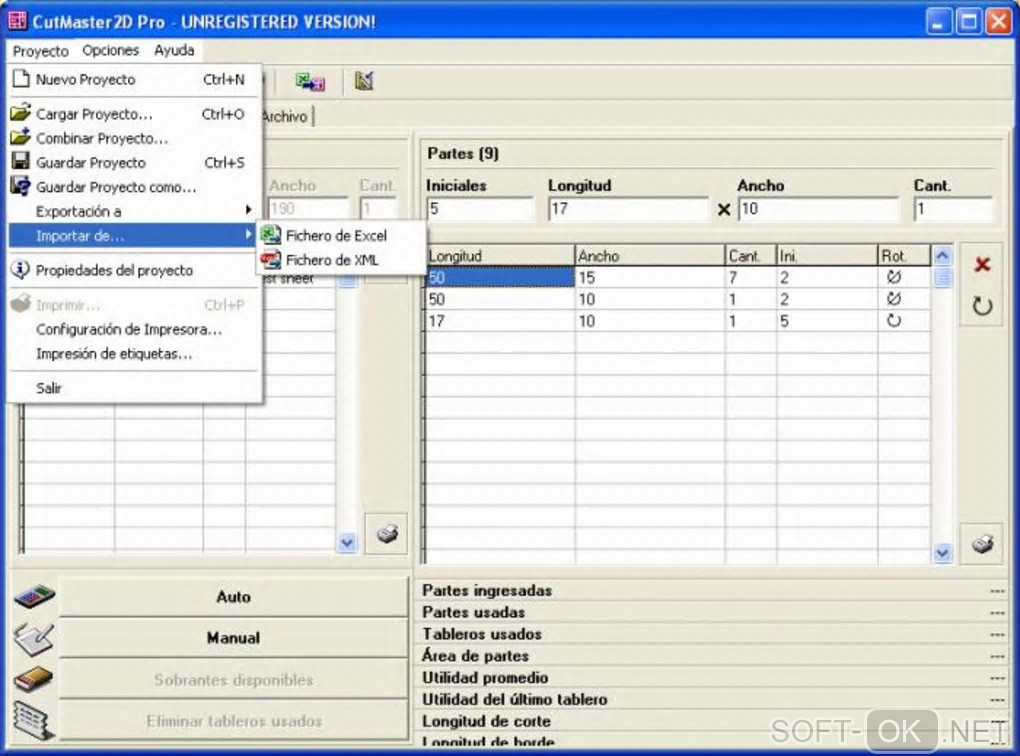The image size is (1020, 756).
Task: Click the Utilidad promedio statistic row
Action: click(x=712, y=677)
